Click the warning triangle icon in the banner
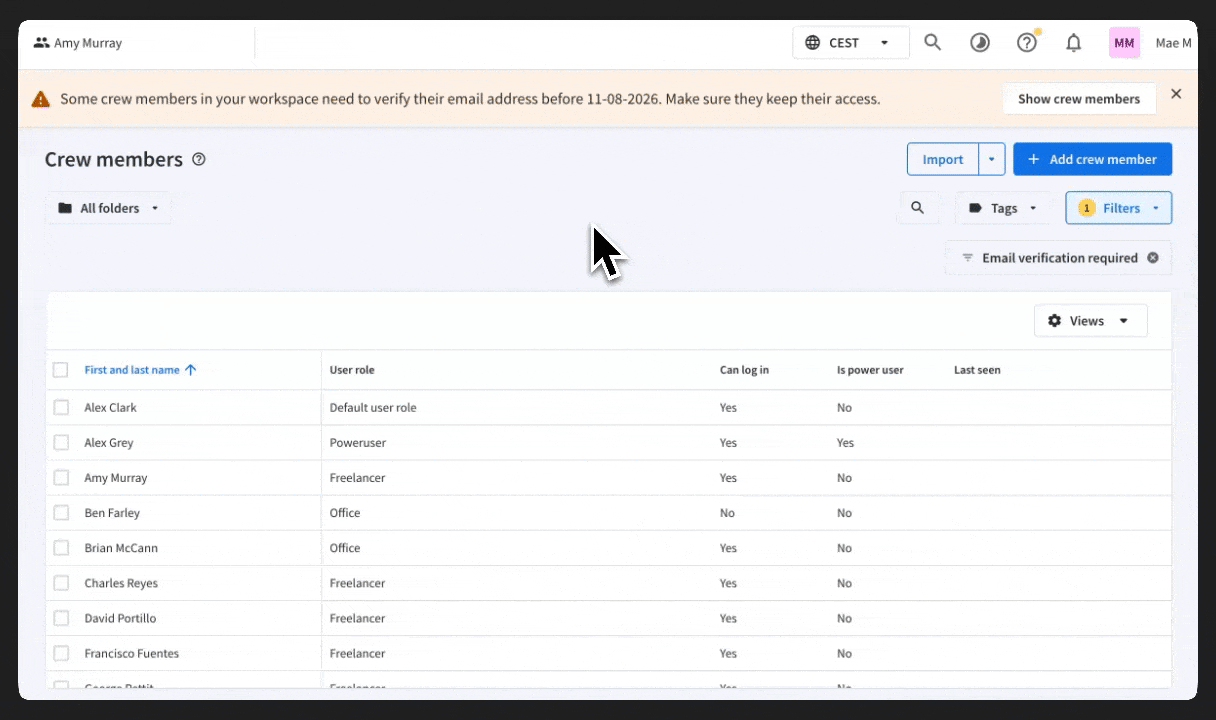The height and width of the screenshot is (720, 1216). tap(40, 99)
